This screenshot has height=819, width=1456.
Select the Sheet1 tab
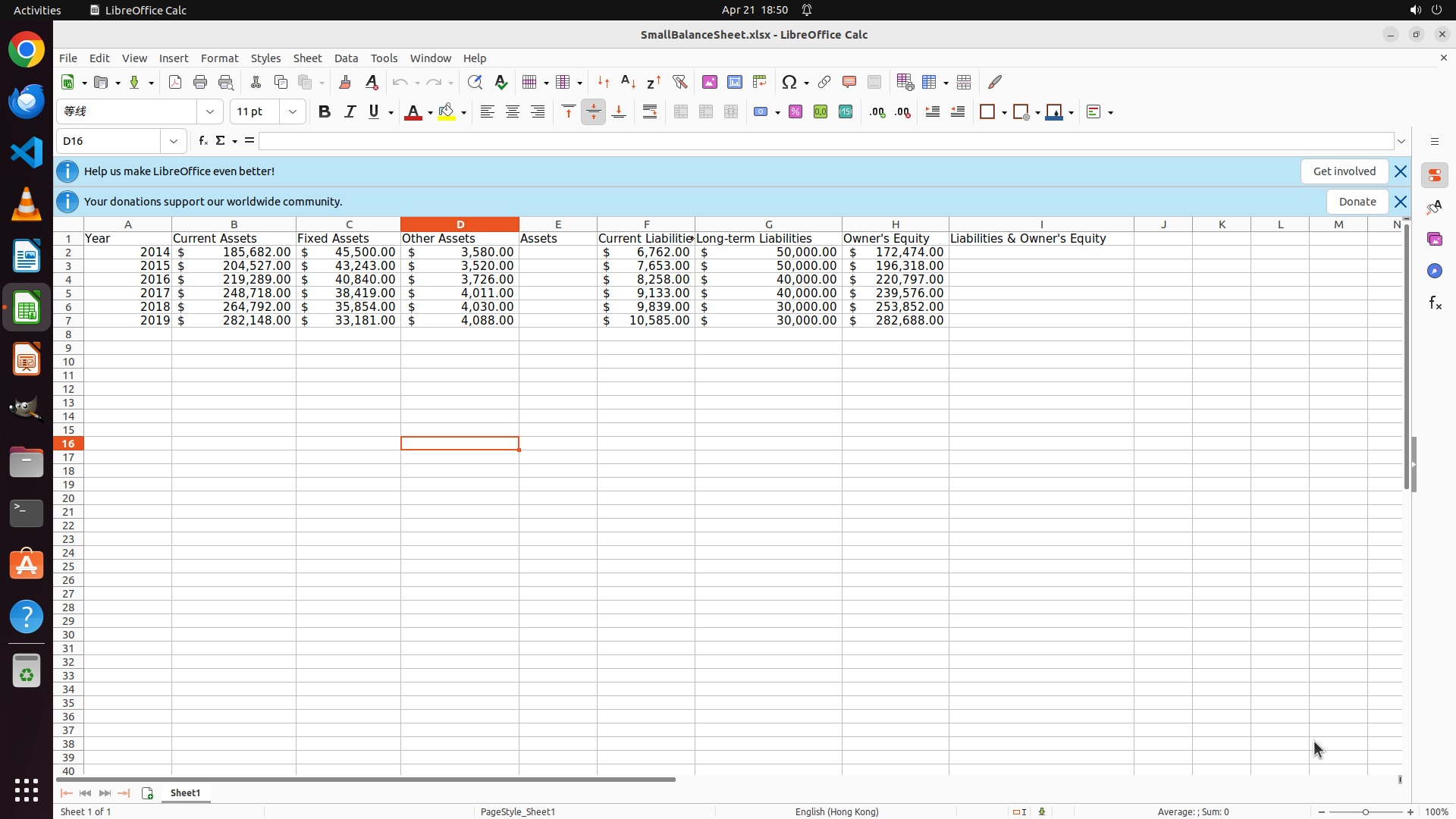185,792
